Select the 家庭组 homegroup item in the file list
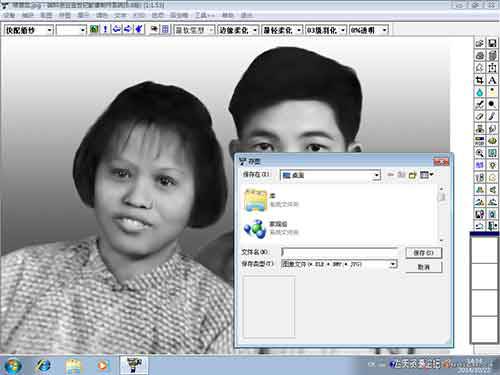The width and height of the screenshot is (500, 375). point(271,228)
